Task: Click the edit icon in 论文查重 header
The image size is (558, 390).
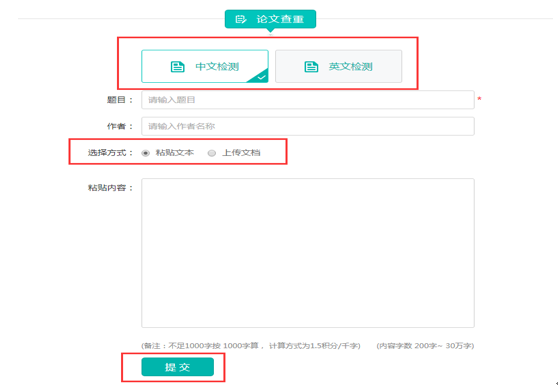Action: point(241,19)
